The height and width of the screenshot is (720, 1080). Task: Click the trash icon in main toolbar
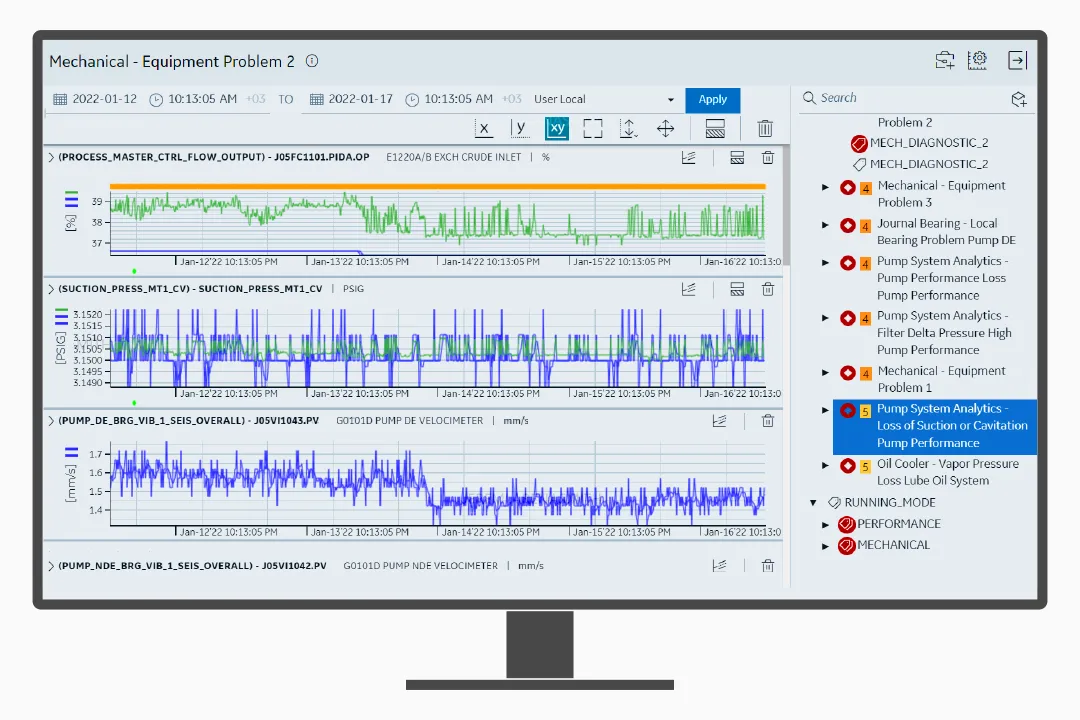click(x=765, y=128)
